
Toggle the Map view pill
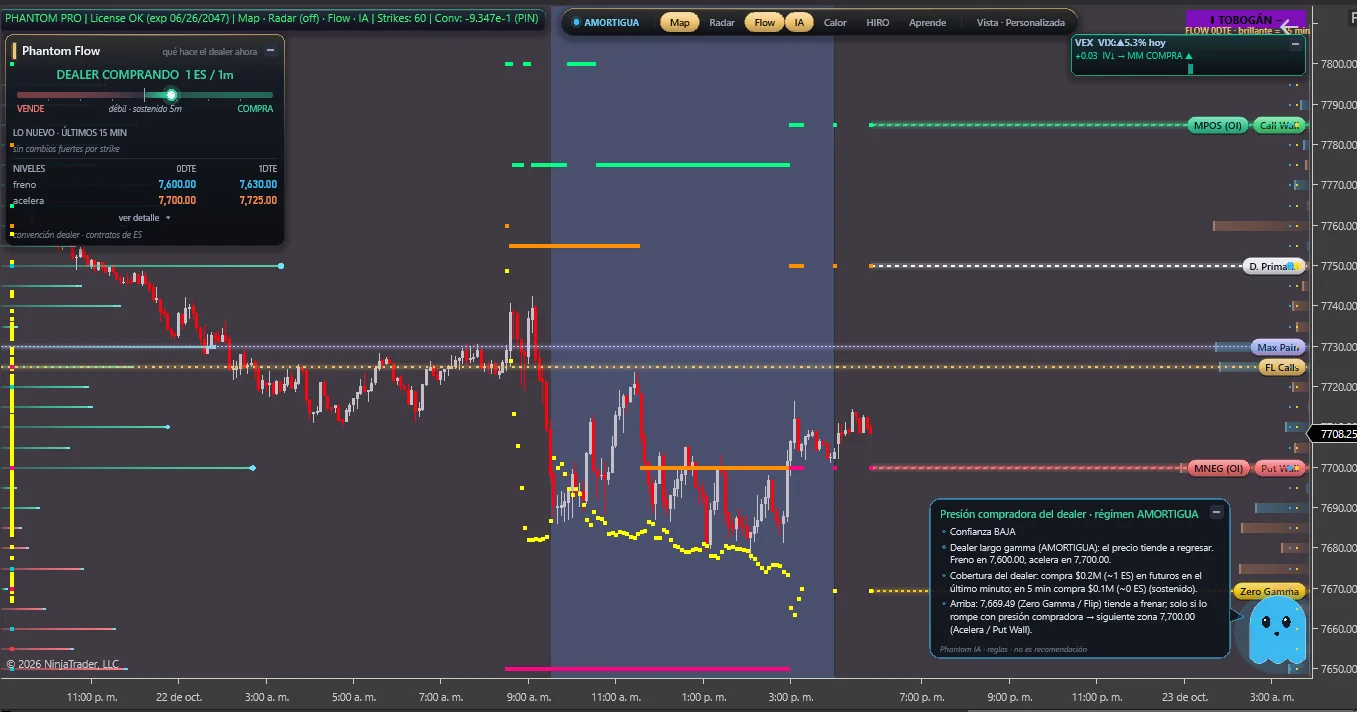(x=680, y=22)
